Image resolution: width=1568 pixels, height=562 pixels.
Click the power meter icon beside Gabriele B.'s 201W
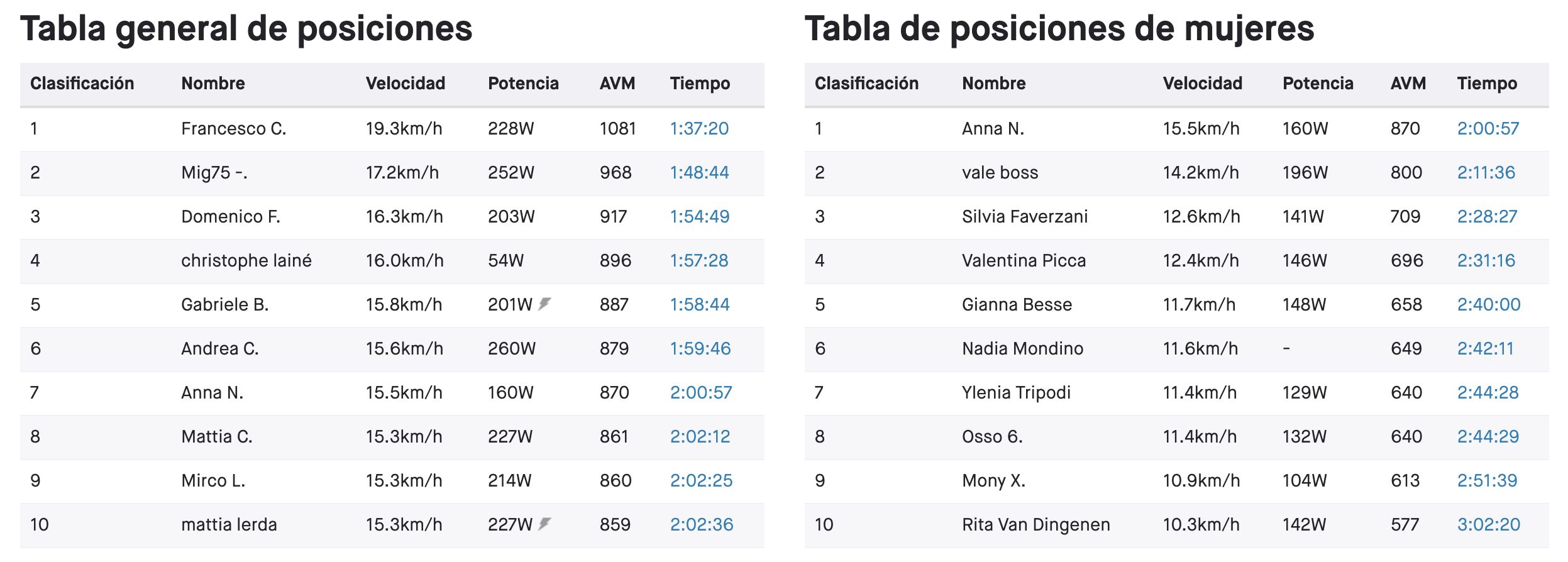[x=544, y=304]
